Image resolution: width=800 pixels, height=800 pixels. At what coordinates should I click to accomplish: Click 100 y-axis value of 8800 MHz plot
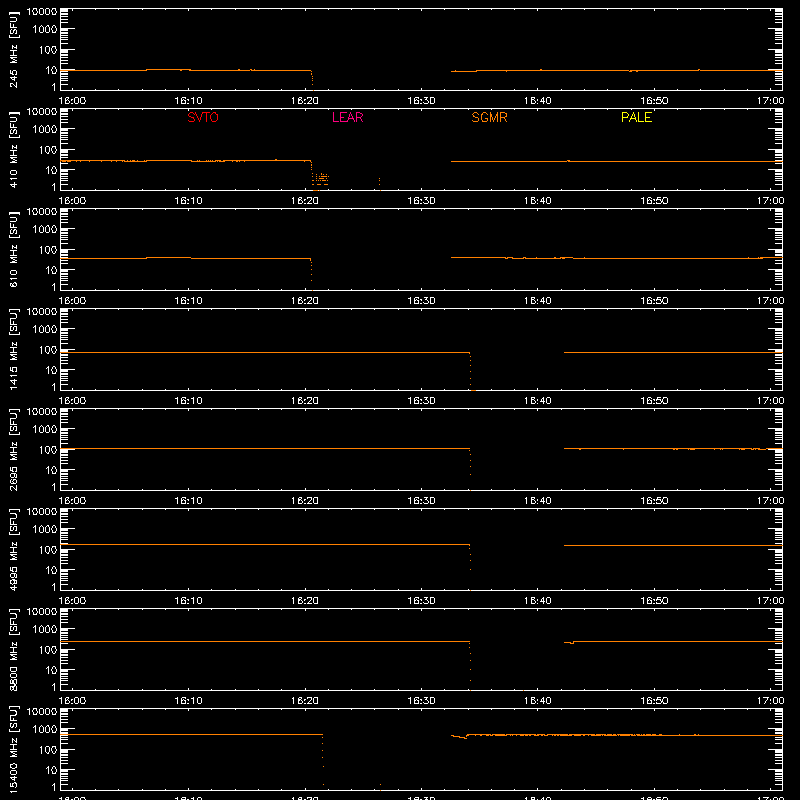[x=48, y=650]
